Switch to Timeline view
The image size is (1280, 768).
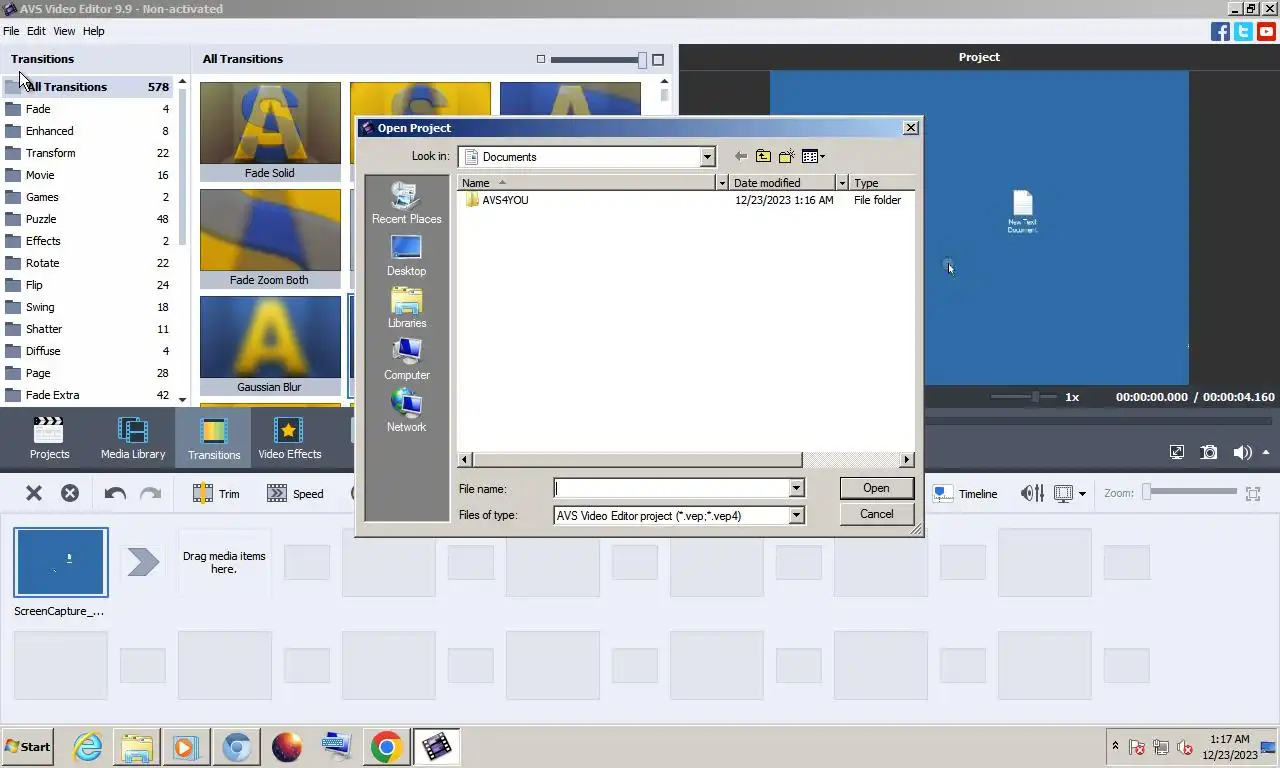966,493
